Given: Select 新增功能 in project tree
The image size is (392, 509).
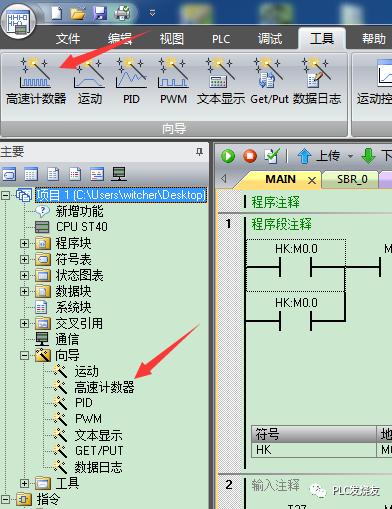Looking at the screenshot, I should (79, 211).
